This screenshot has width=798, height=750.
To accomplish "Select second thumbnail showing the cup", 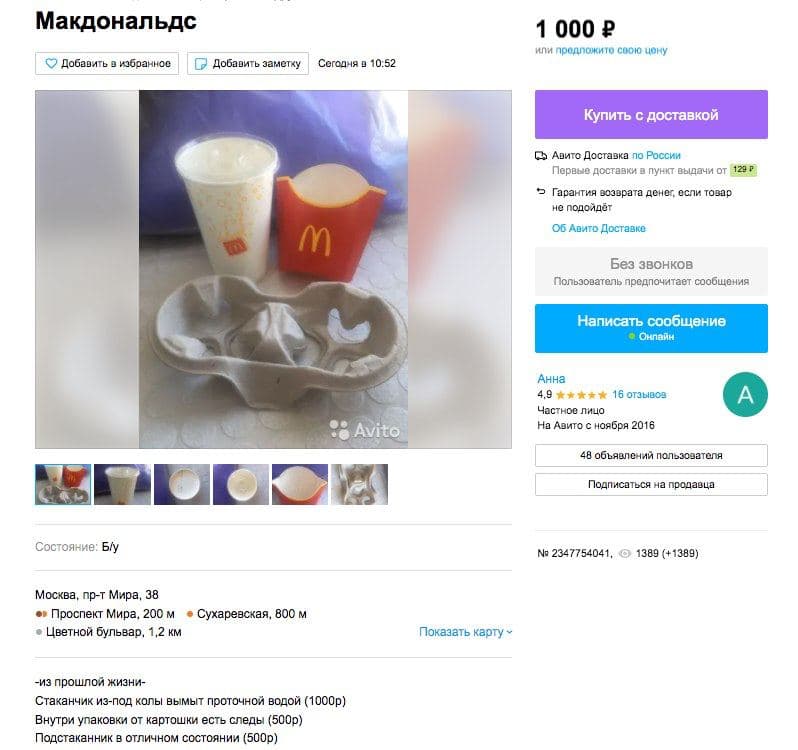I will click(122, 484).
